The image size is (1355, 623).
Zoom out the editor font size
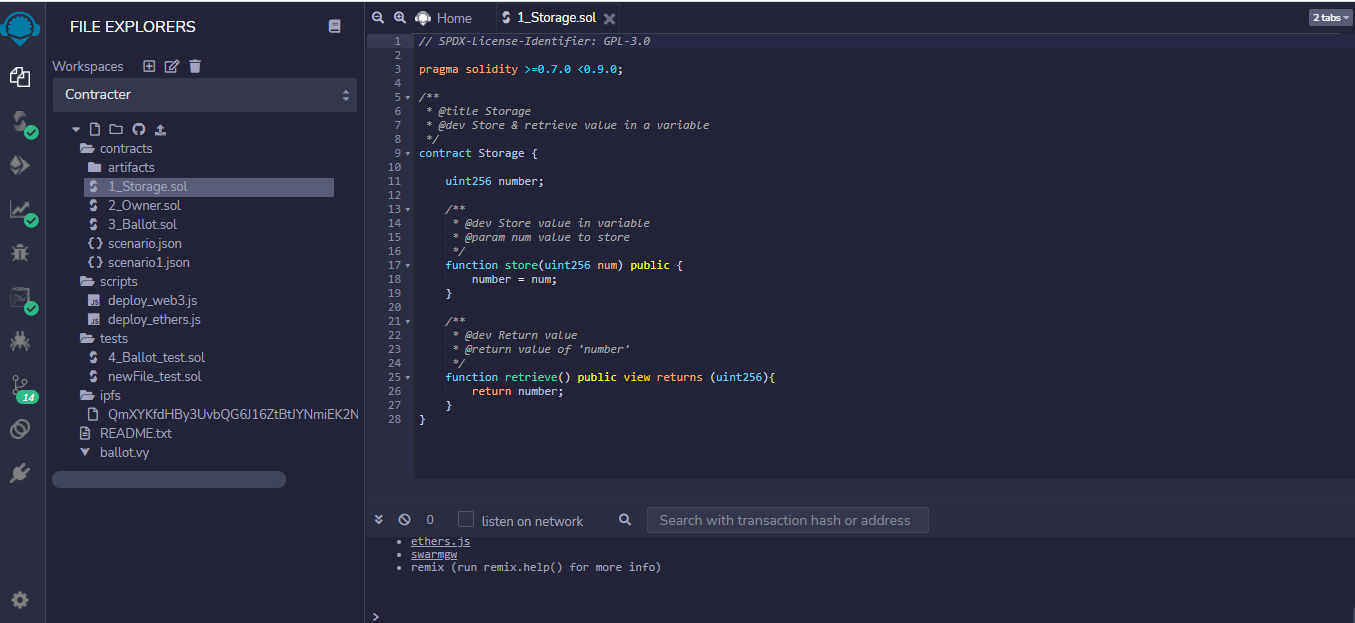[378, 17]
